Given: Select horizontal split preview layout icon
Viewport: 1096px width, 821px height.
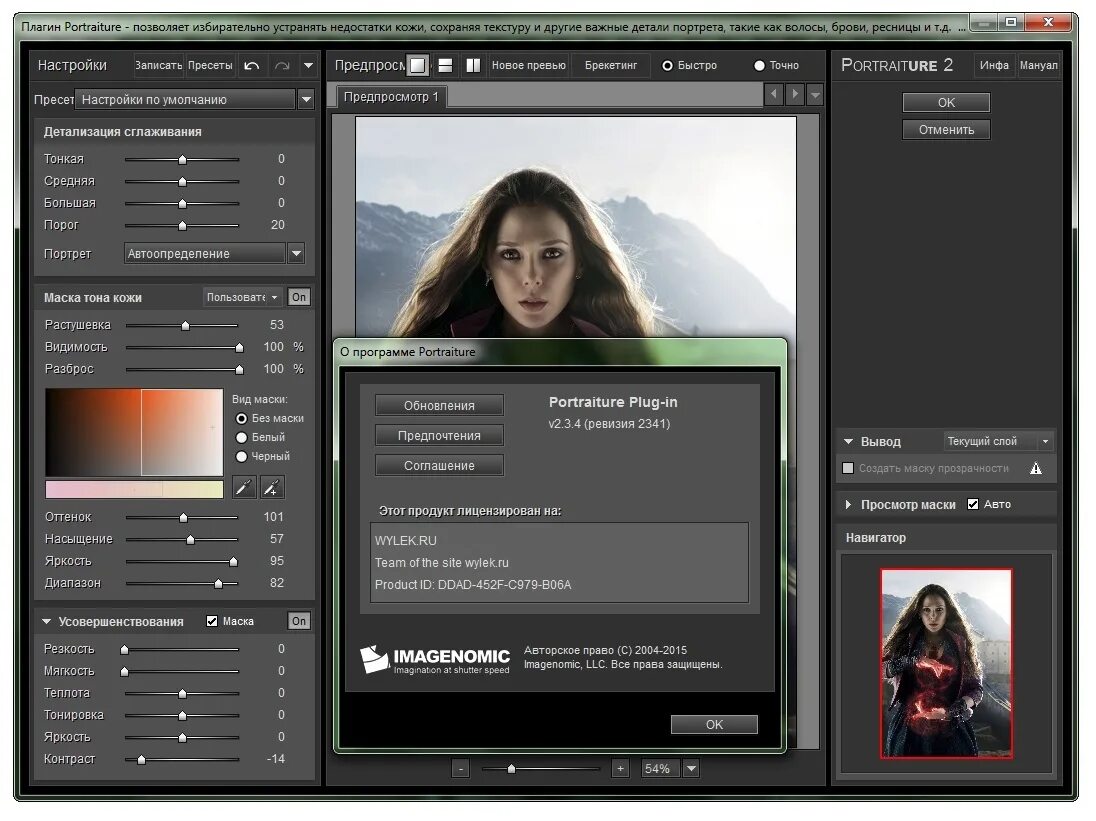Looking at the screenshot, I should pyautogui.click(x=445, y=66).
